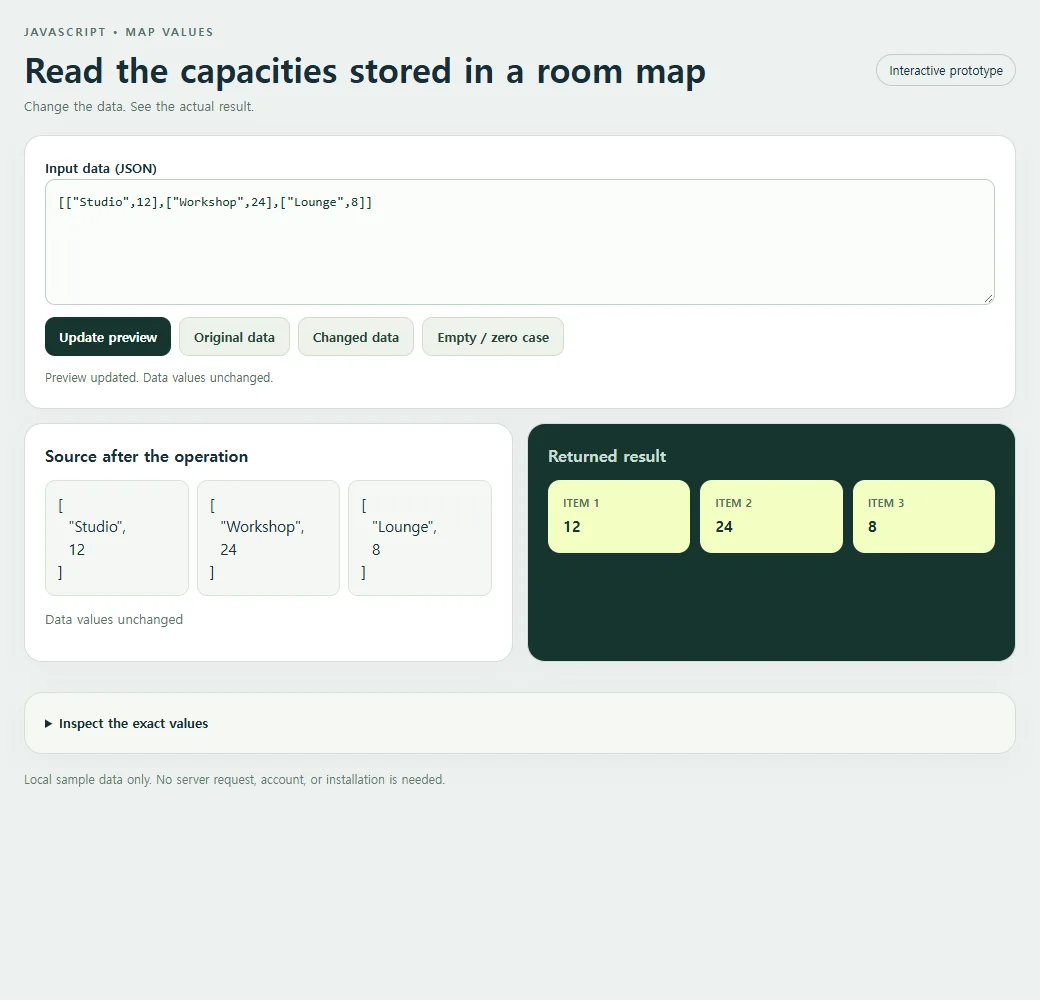Click the 'JAVASCRIPT • MAP VALUES' breadcrumb text
Screen dimensions: 1040x1000
click(x=119, y=32)
